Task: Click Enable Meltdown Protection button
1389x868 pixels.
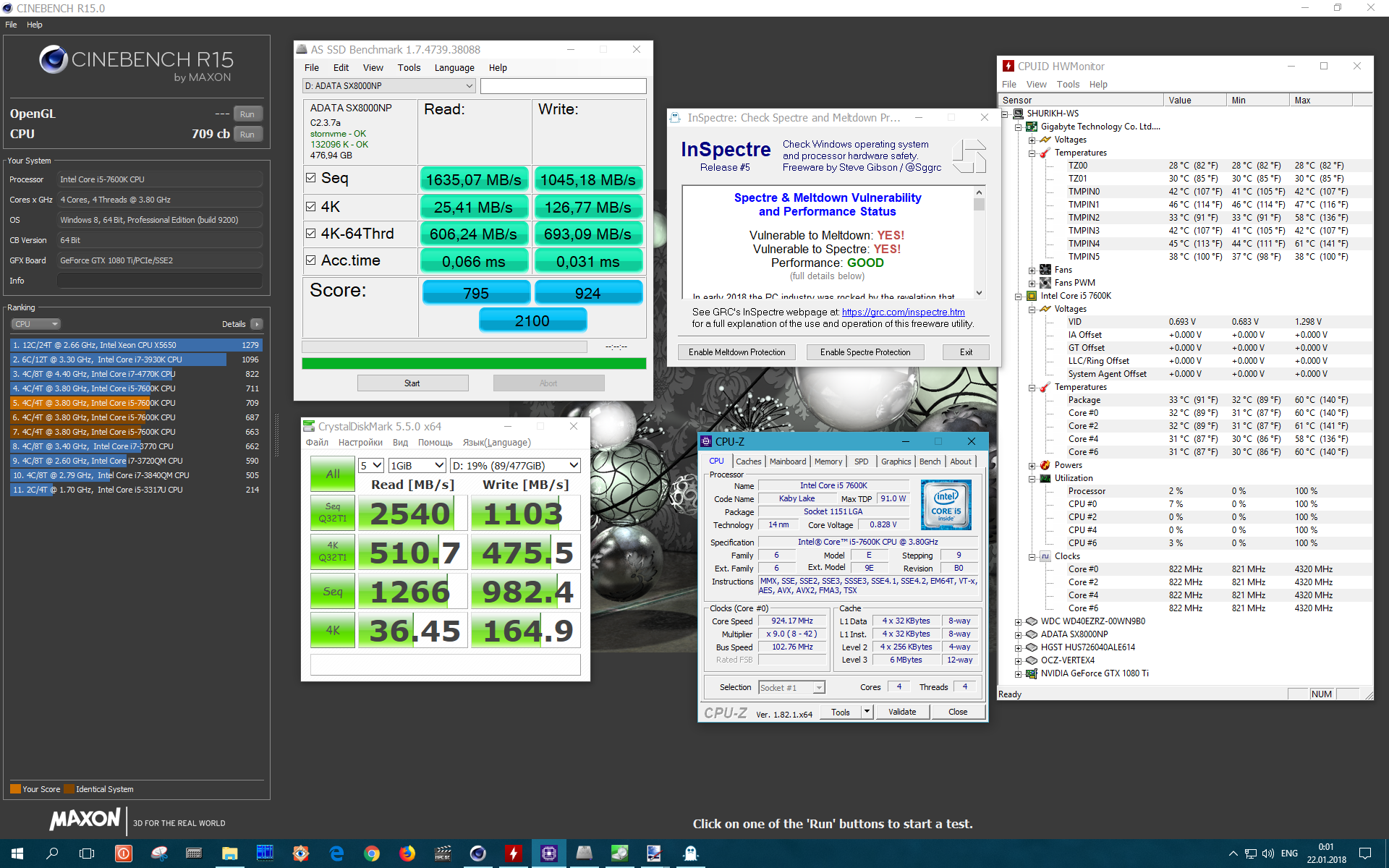Action: 736,352
